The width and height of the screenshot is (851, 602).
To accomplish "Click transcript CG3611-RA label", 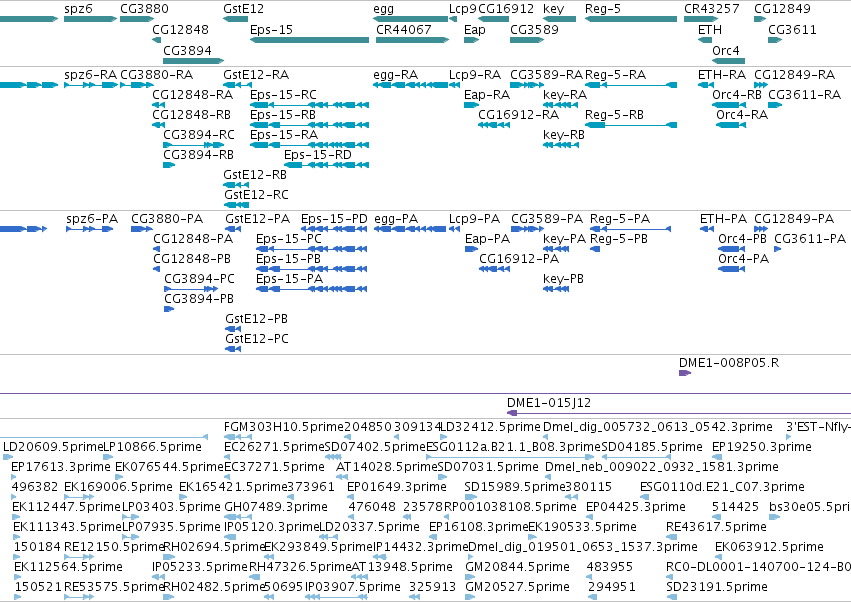I will coord(804,95).
